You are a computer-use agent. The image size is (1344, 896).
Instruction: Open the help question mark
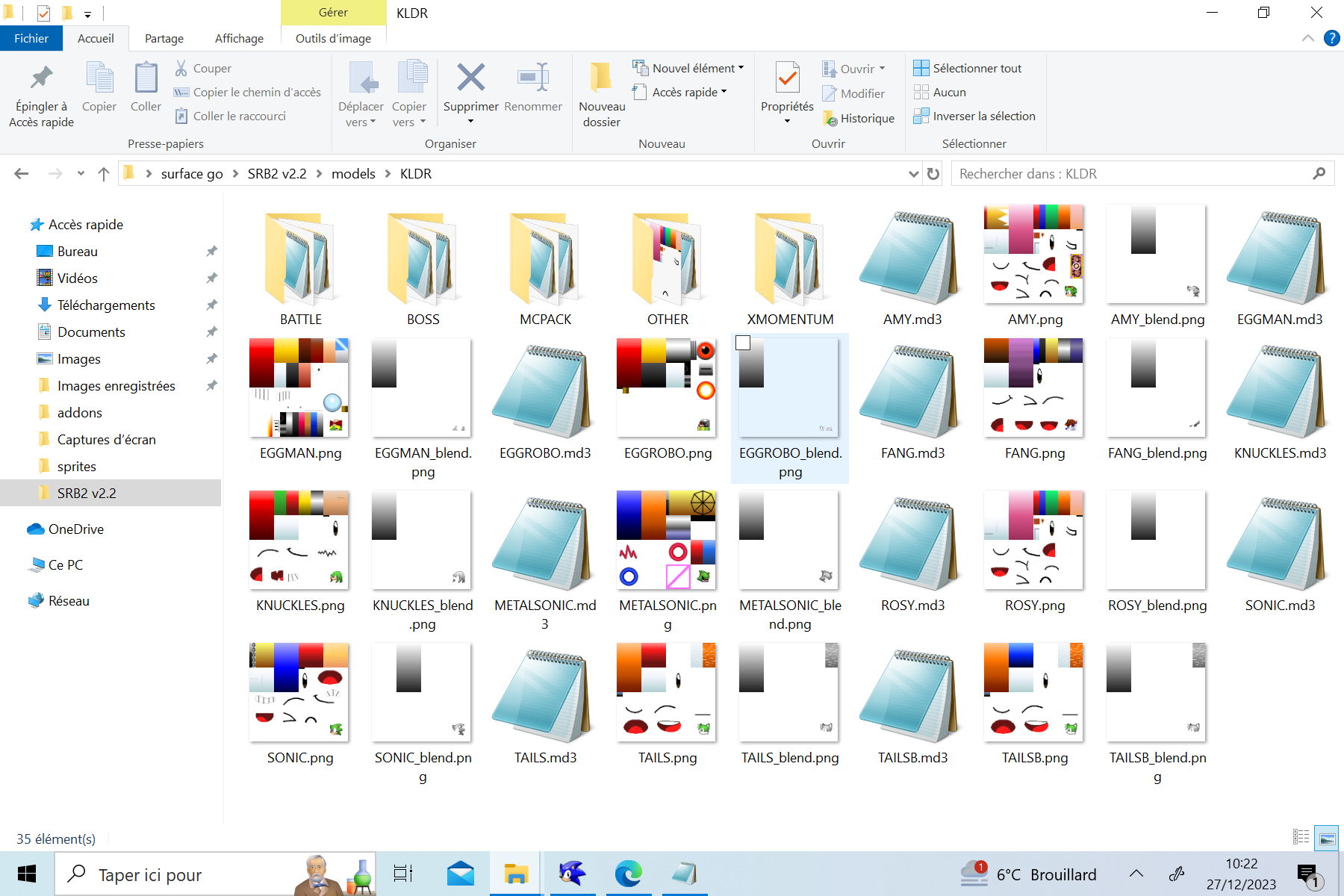coord(1331,38)
